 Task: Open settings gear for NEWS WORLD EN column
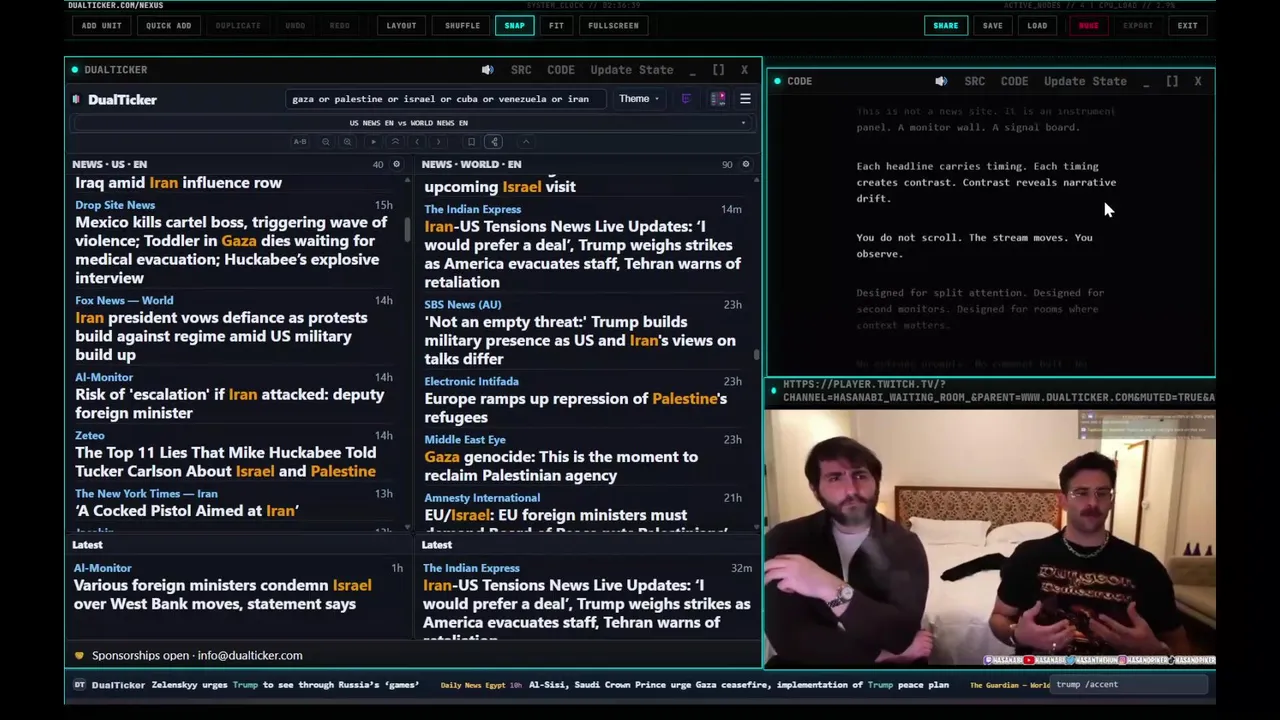coord(745,164)
